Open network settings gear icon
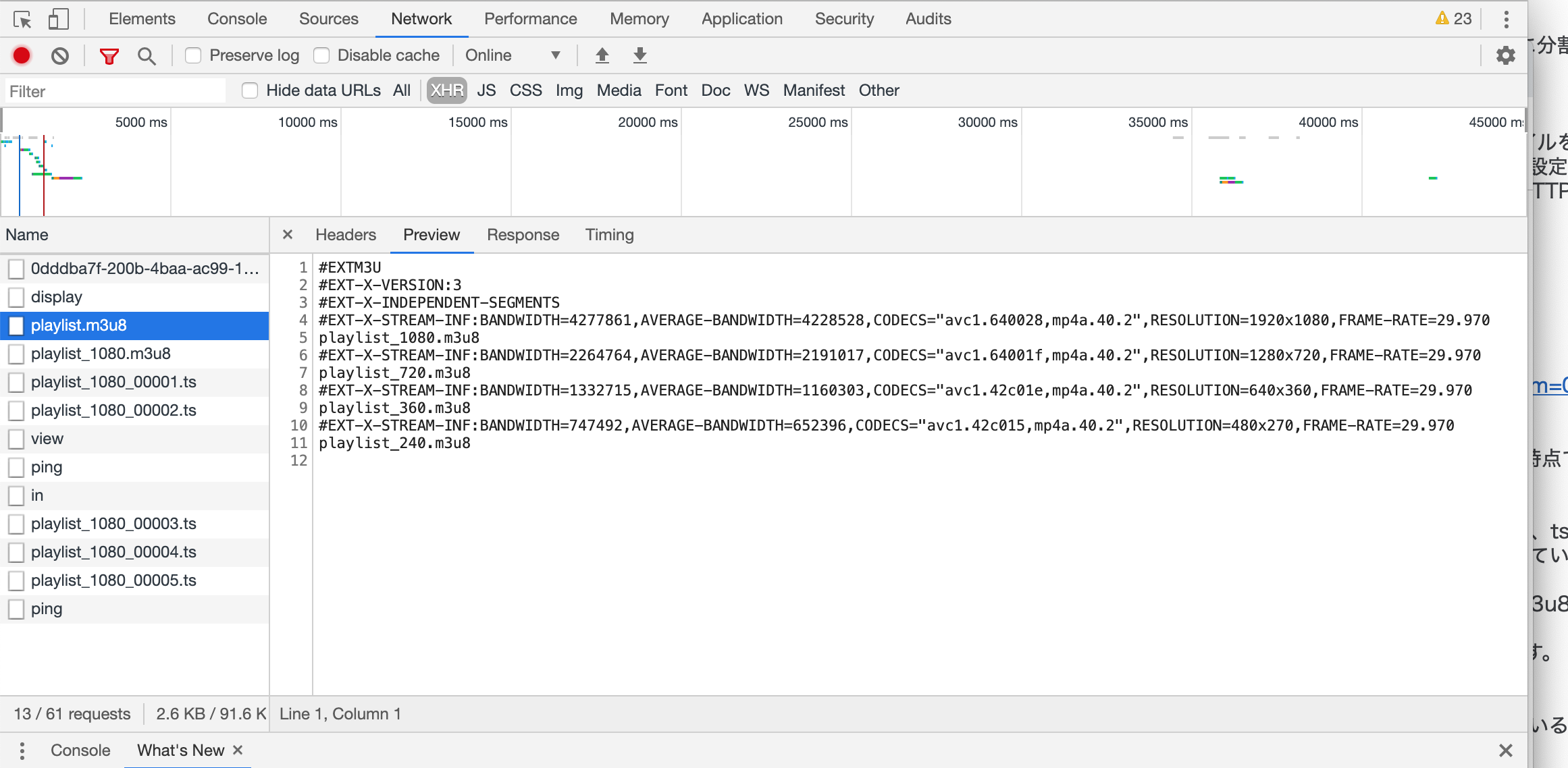The width and height of the screenshot is (1568, 768). click(x=1505, y=55)
